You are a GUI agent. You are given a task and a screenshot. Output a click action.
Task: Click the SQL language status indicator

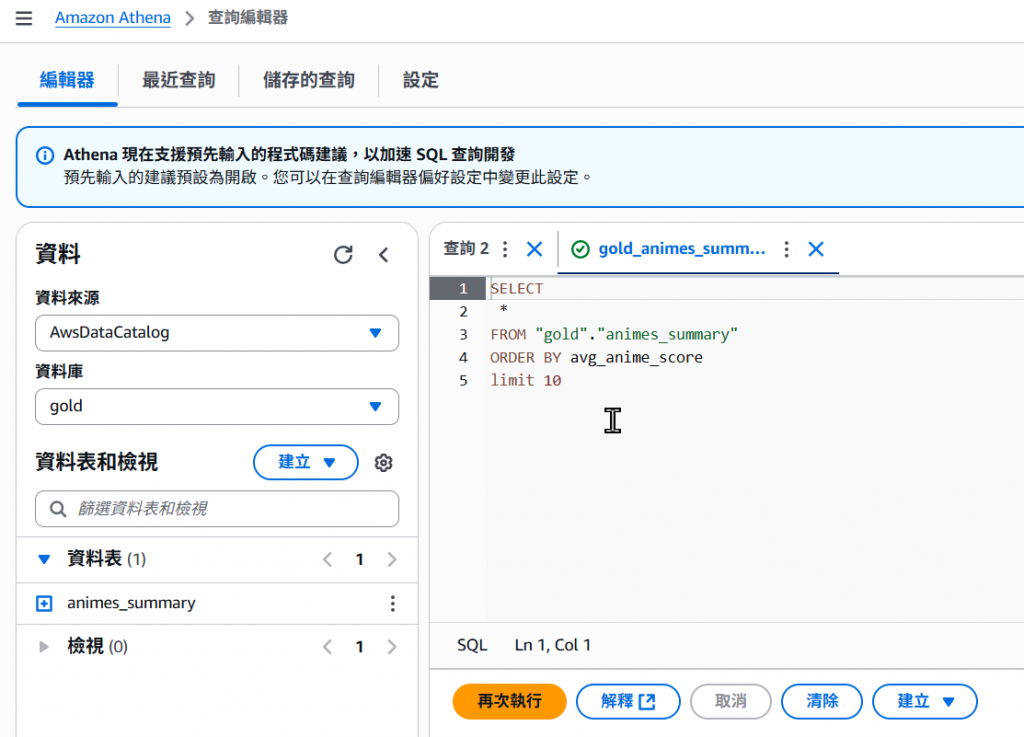point(472,646)
